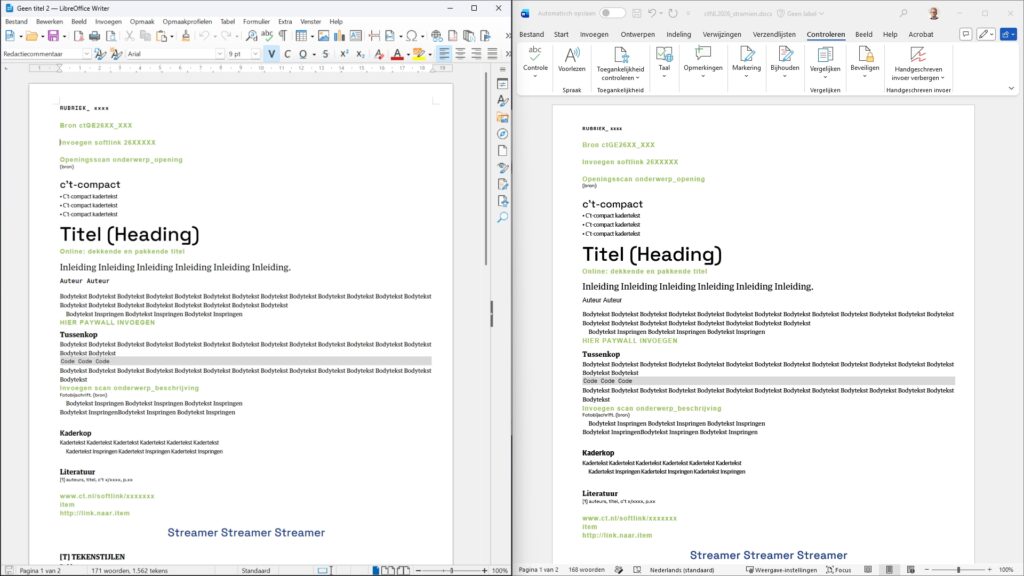1024x576 pixels.
Task: Clear direct formatting in LibreOffice toolbar
Action: 379,54
